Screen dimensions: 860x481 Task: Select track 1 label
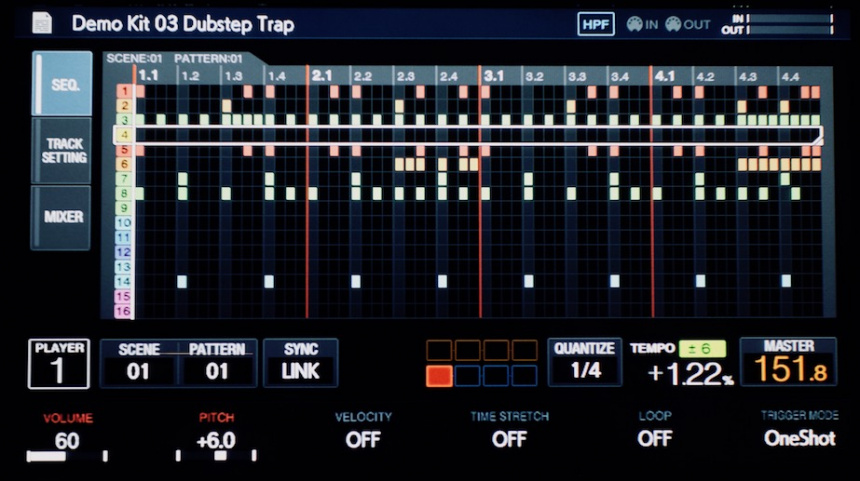[125, 91]
